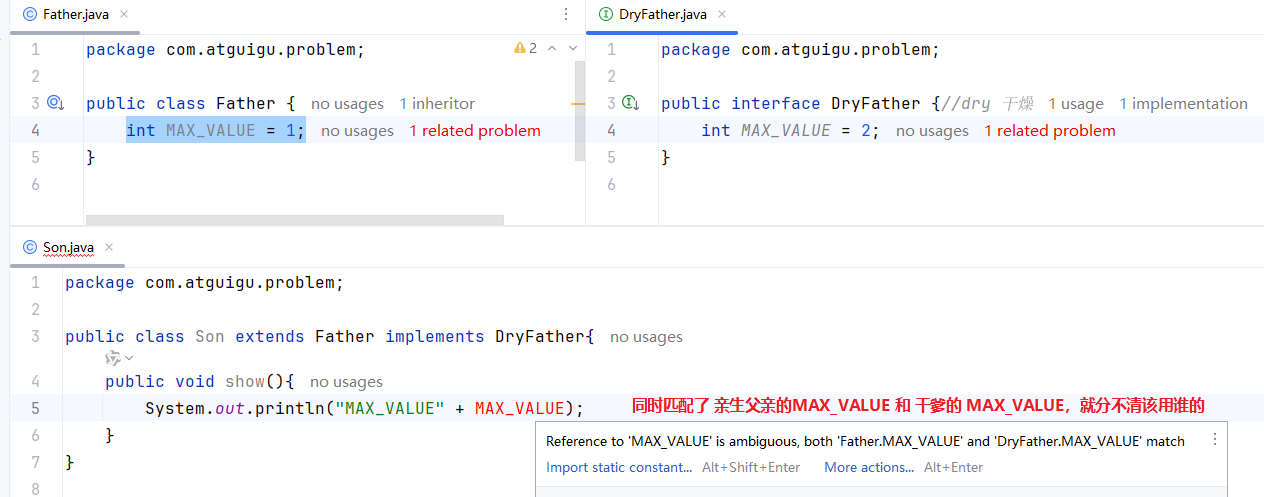This screenshot has width=1264, height=497.
Task: Click Import static constant... quick fix
Action: pyautogui.click(x=619, y=467)
